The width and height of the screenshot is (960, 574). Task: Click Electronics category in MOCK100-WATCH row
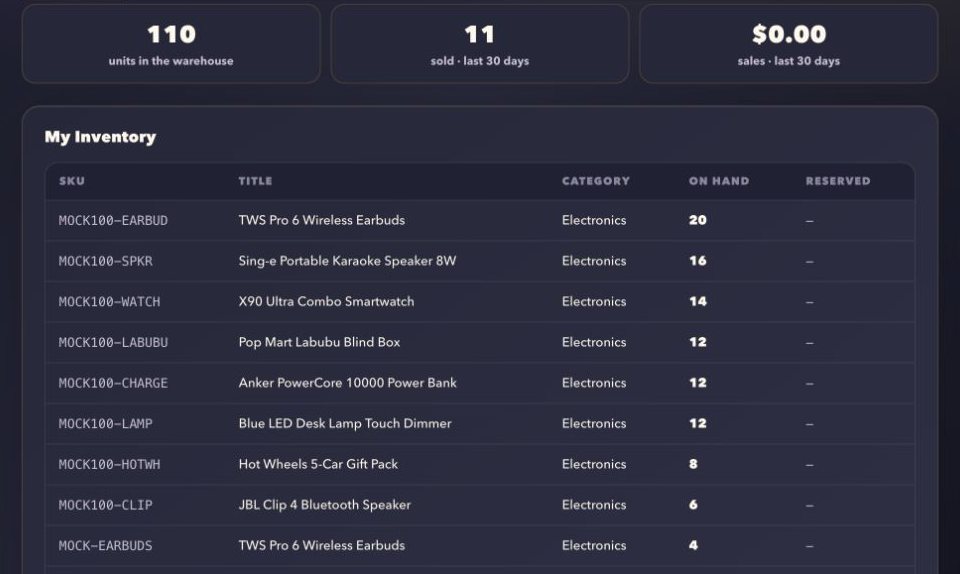[x=594, y=301]
